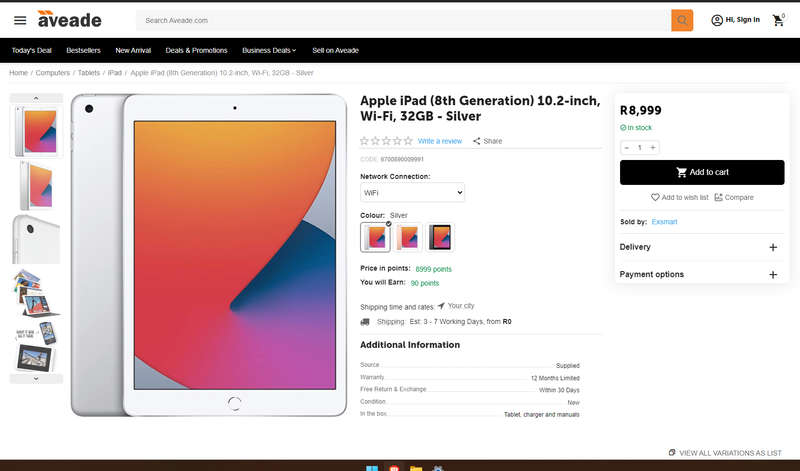Go to Computers breadcrumb

tap(53, 73)
